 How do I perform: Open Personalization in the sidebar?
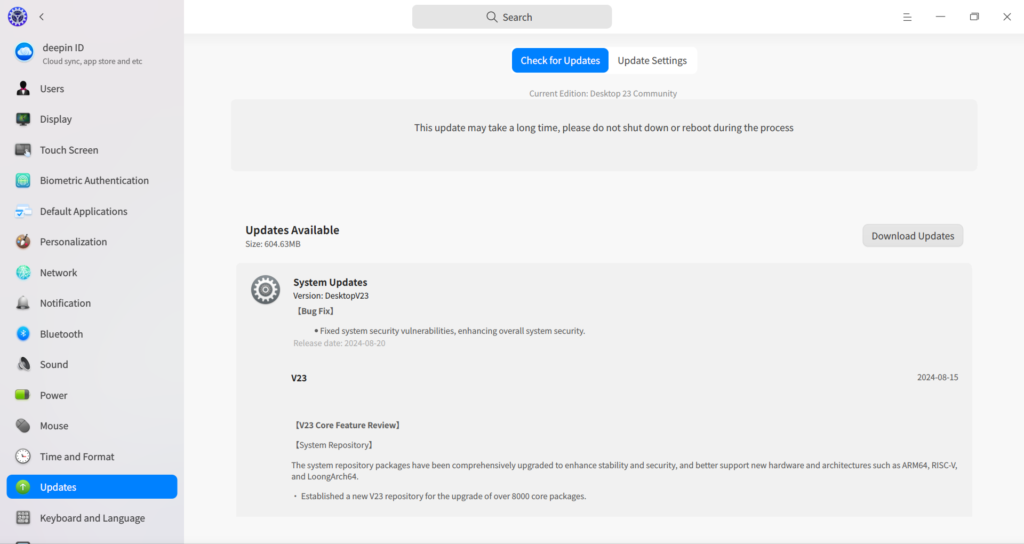coord(73,242)
